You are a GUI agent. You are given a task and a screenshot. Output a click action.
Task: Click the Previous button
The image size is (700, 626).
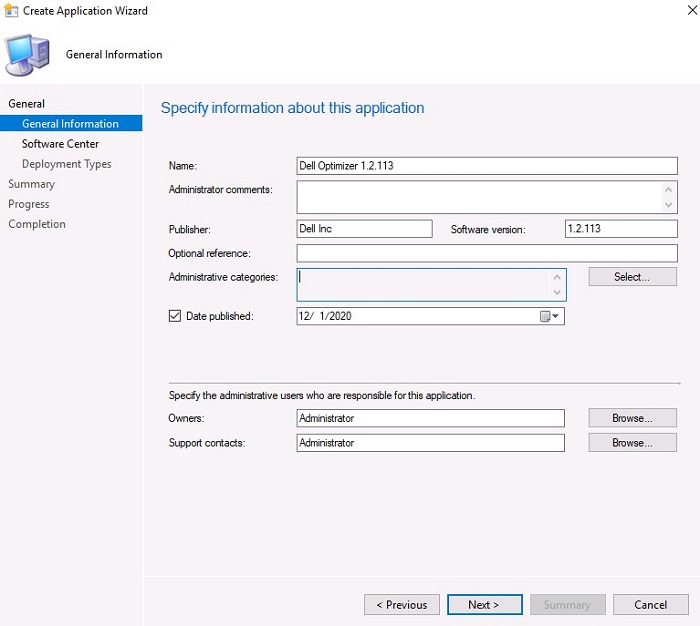402,605
